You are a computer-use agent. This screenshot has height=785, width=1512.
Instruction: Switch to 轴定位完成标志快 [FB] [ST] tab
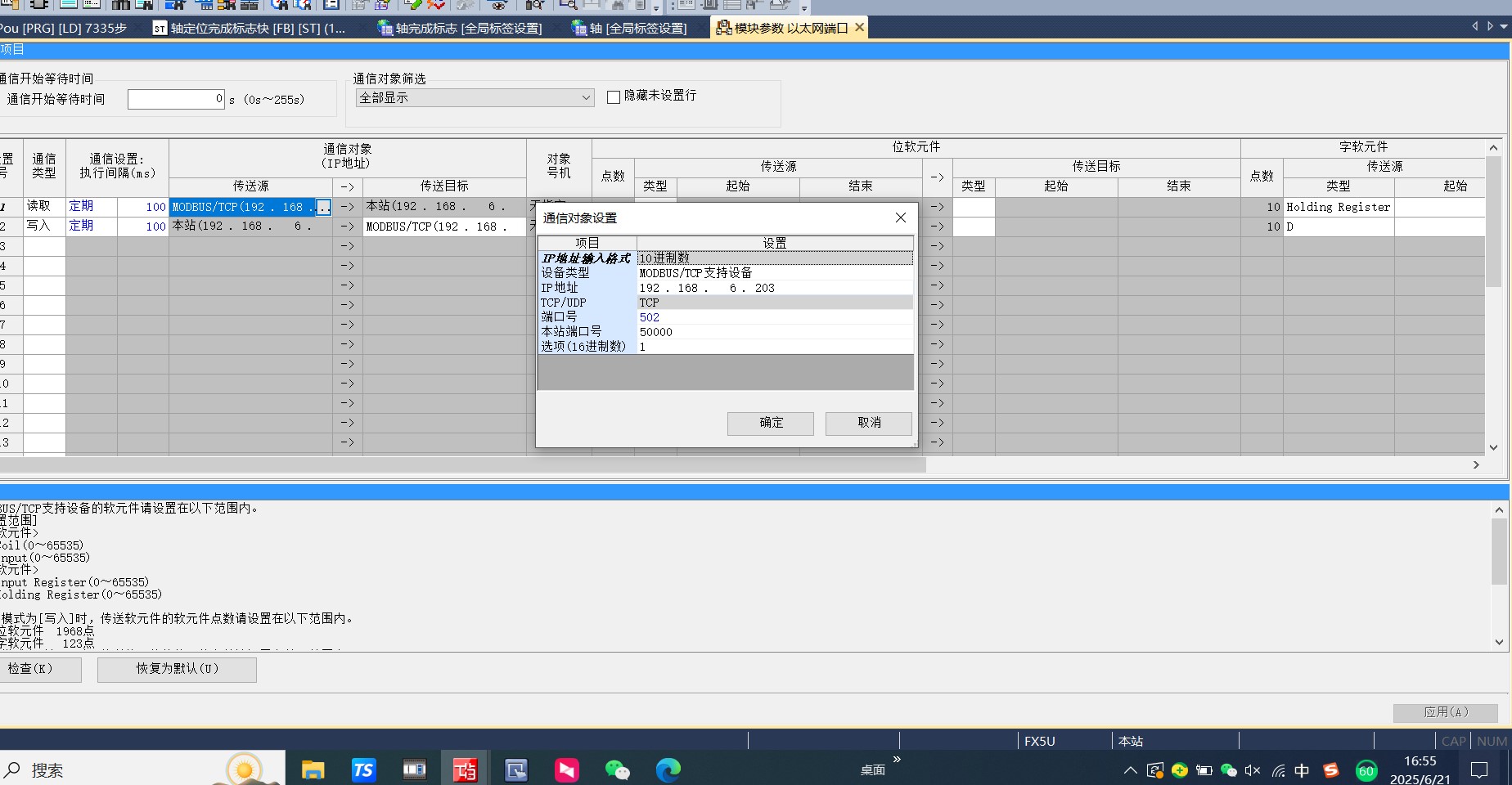tap(250, 28)
